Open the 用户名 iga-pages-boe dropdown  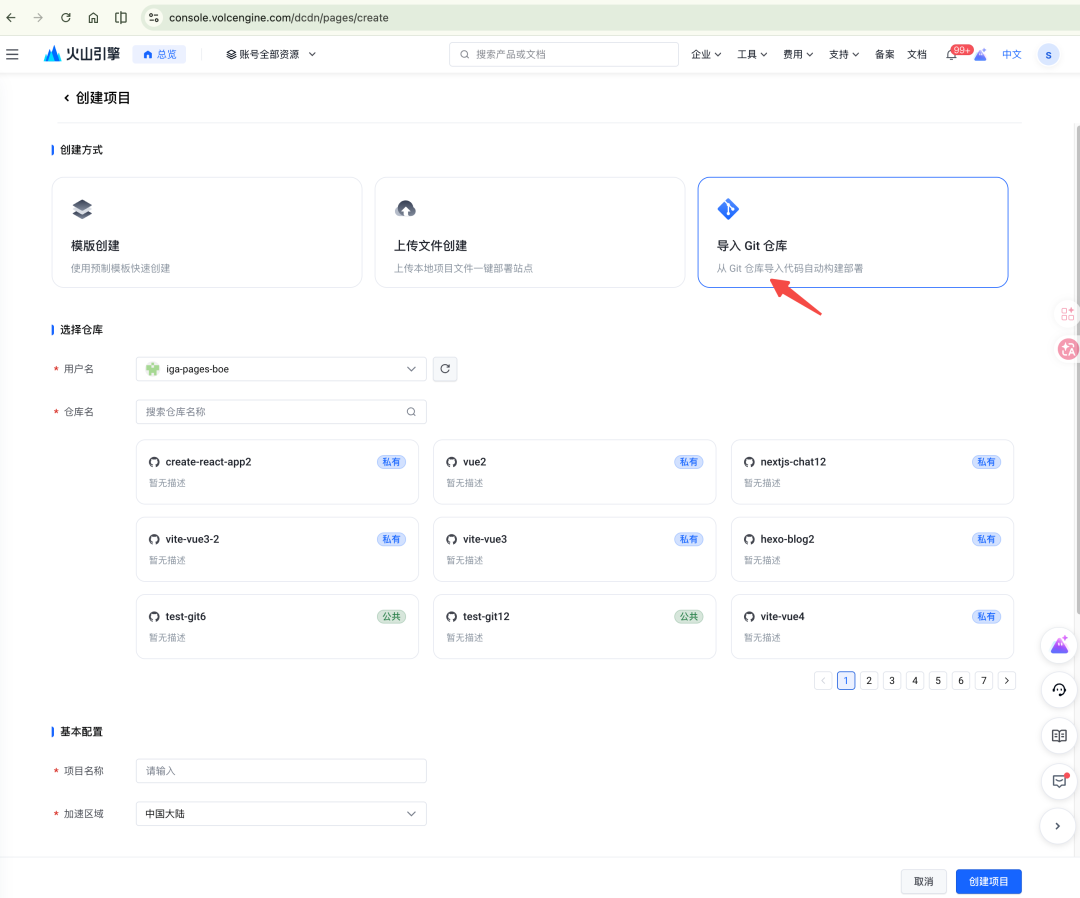280,368
